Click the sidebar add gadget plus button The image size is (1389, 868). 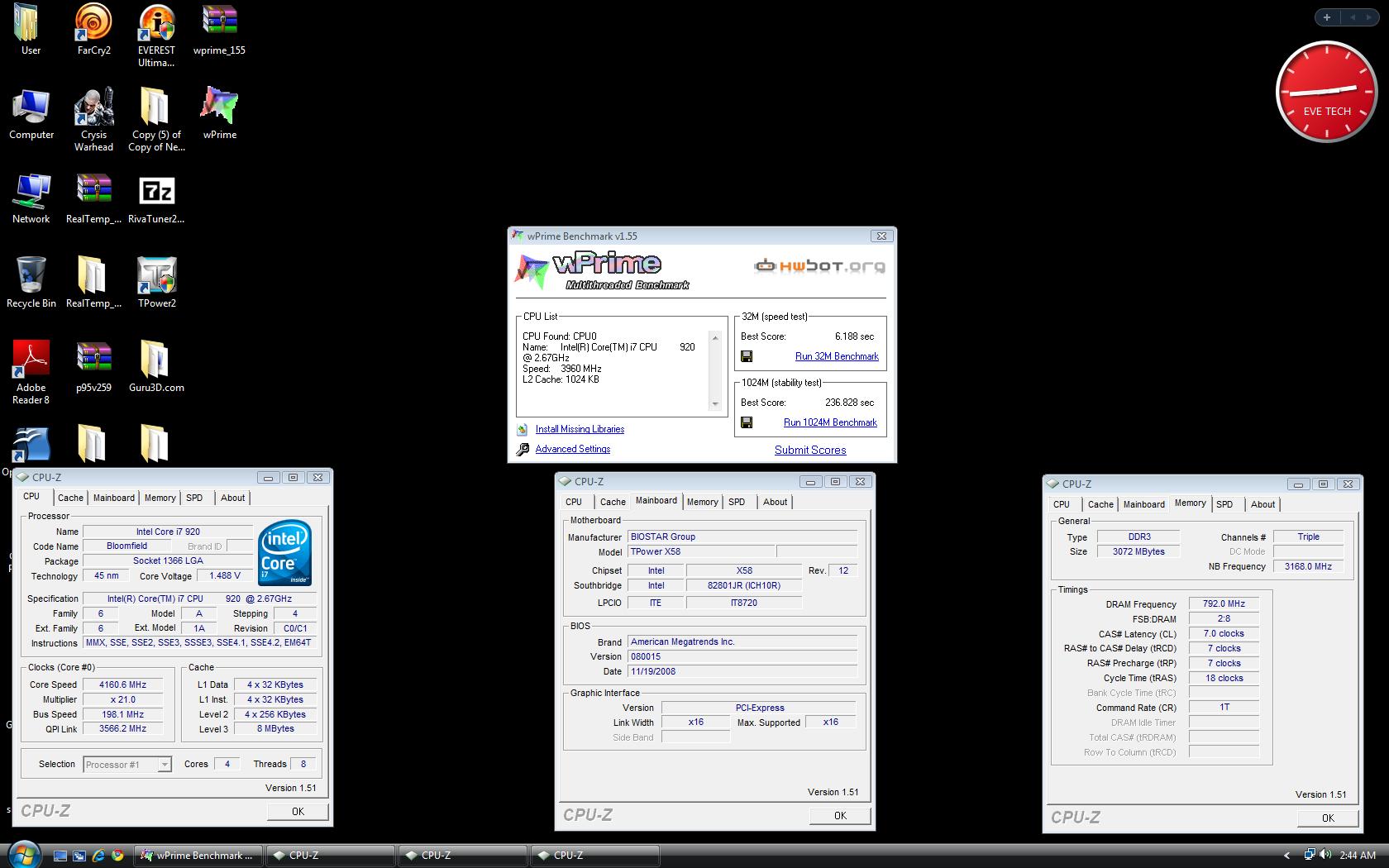click(1327, 17)
